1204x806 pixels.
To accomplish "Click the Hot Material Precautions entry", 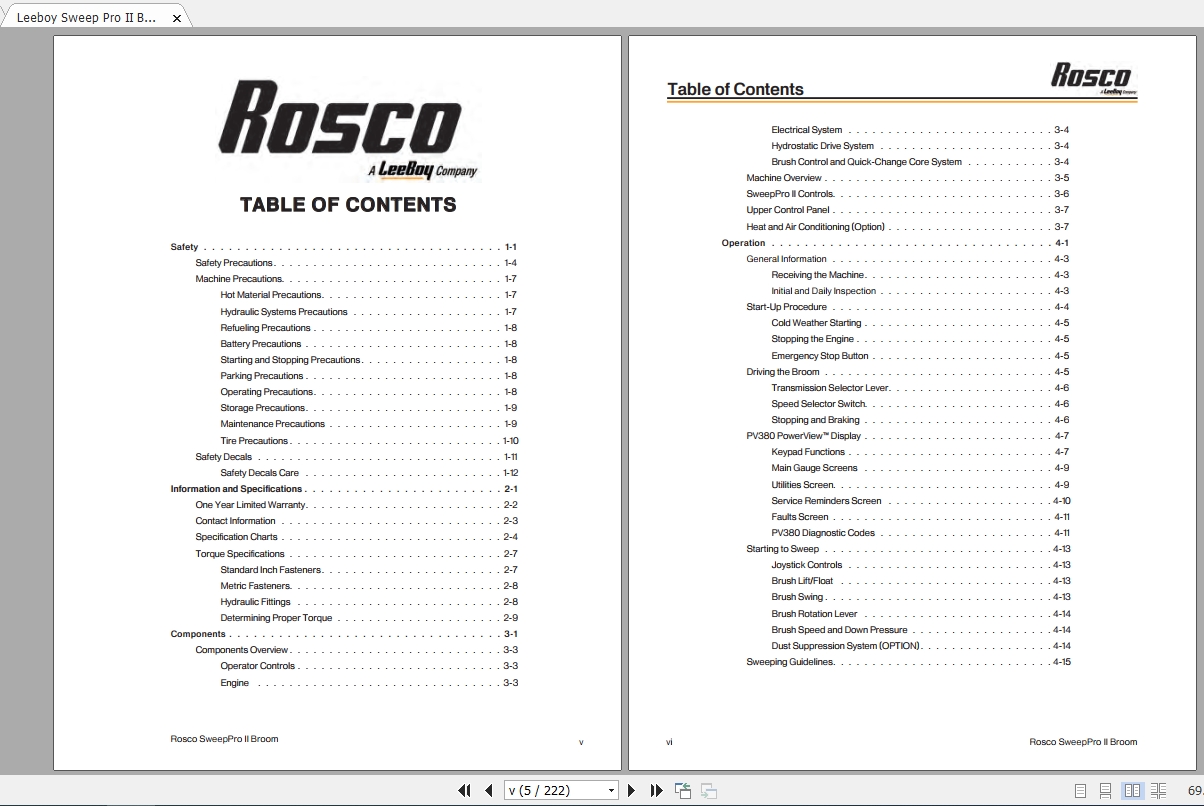I will [369, 295].
